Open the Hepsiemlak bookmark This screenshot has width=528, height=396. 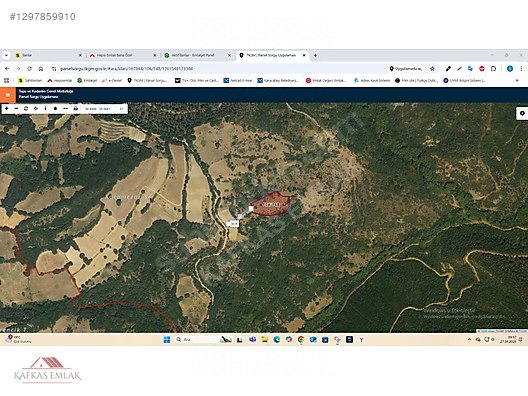(60, 80)
